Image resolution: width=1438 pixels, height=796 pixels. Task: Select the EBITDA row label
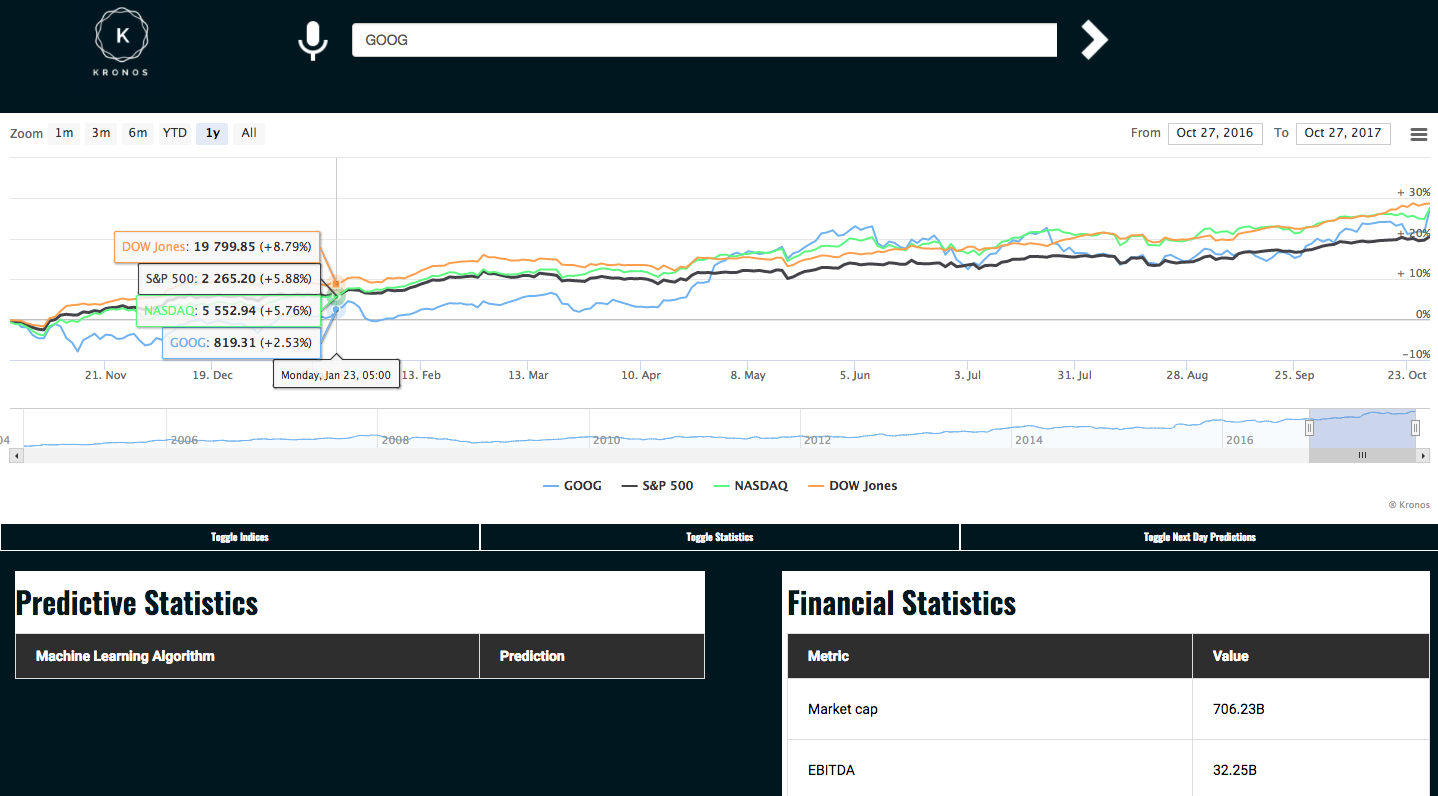point(832,770)
